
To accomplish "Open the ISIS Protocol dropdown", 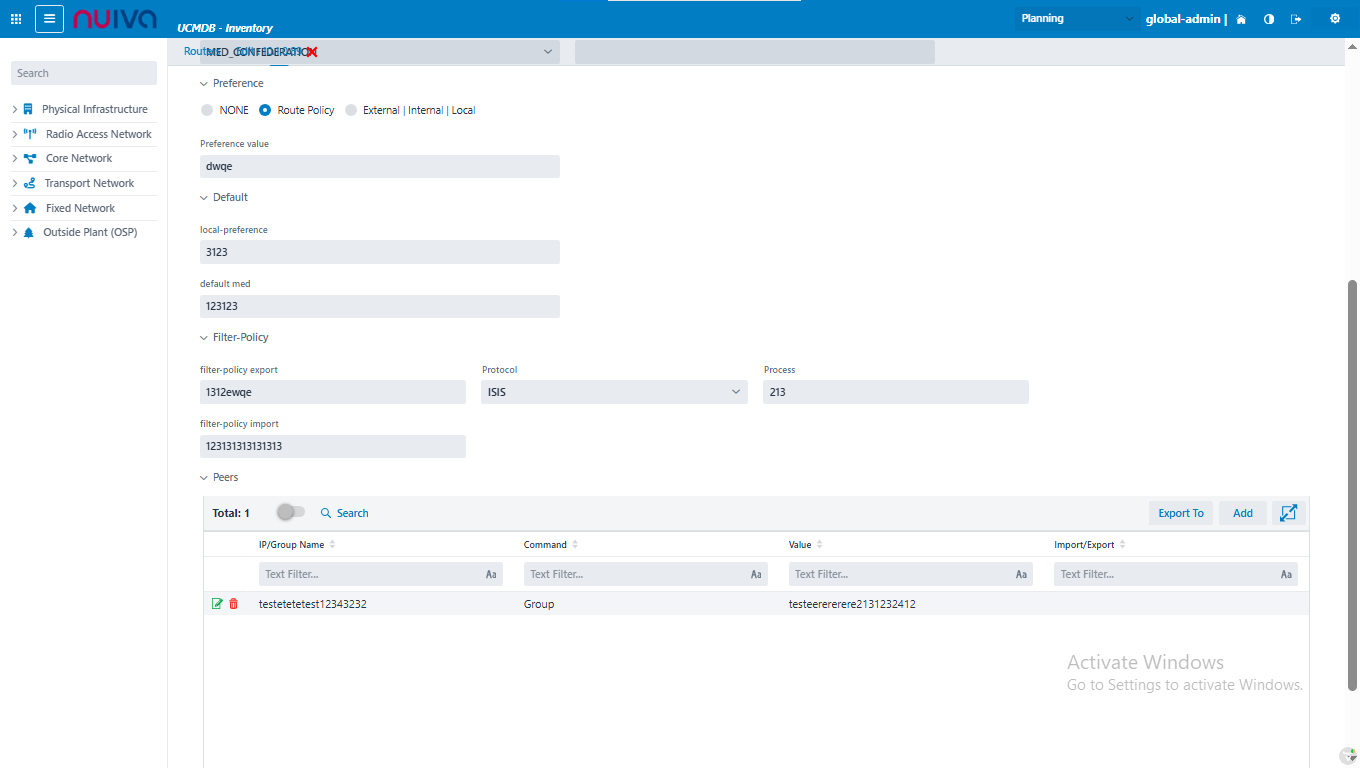I will coord(614,392).
